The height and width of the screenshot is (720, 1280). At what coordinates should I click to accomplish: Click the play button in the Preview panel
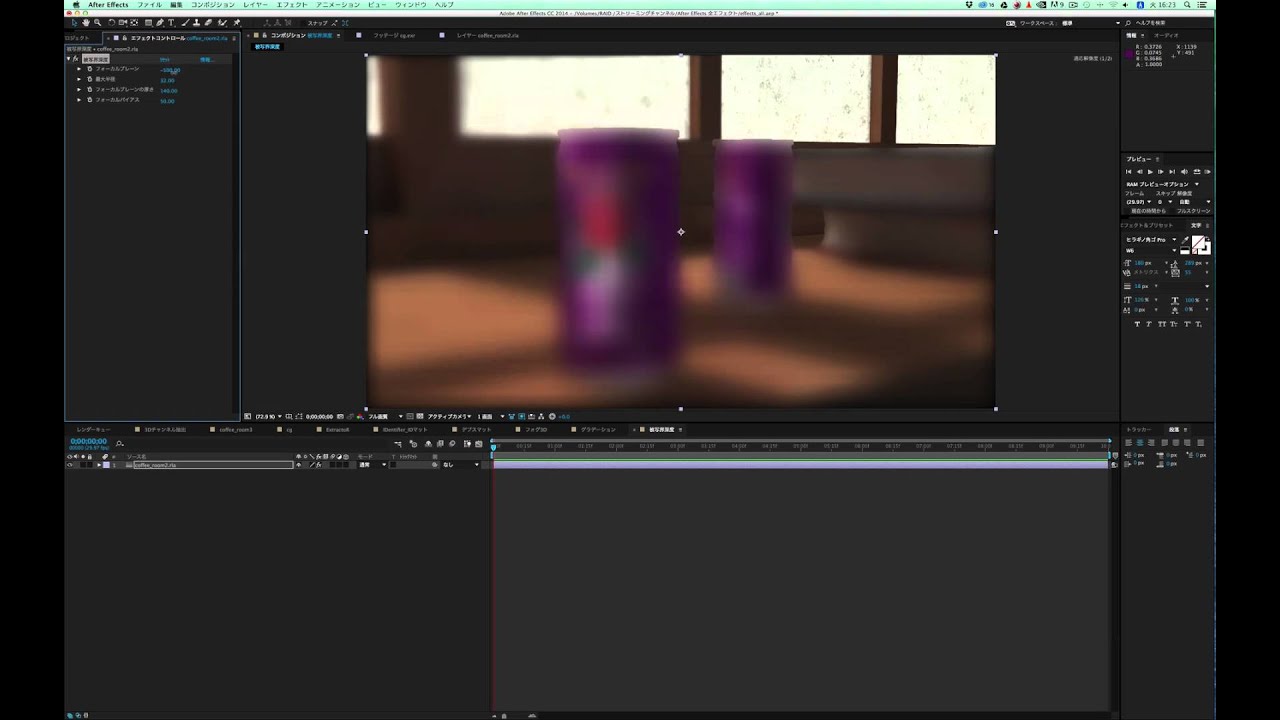(x=1150, y=172)
